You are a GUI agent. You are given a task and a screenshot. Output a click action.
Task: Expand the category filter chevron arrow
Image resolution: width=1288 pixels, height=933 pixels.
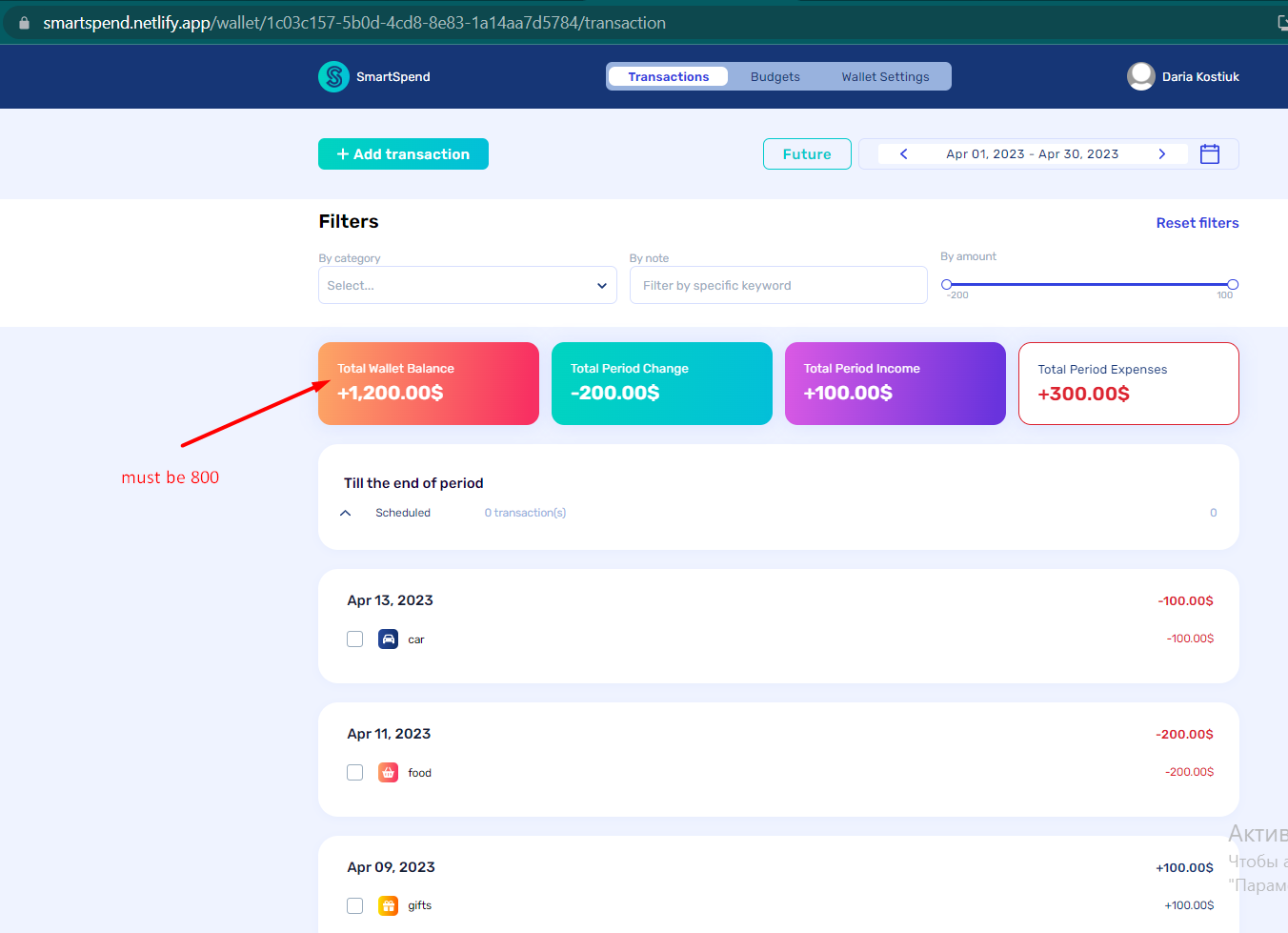tap(601, 285)
